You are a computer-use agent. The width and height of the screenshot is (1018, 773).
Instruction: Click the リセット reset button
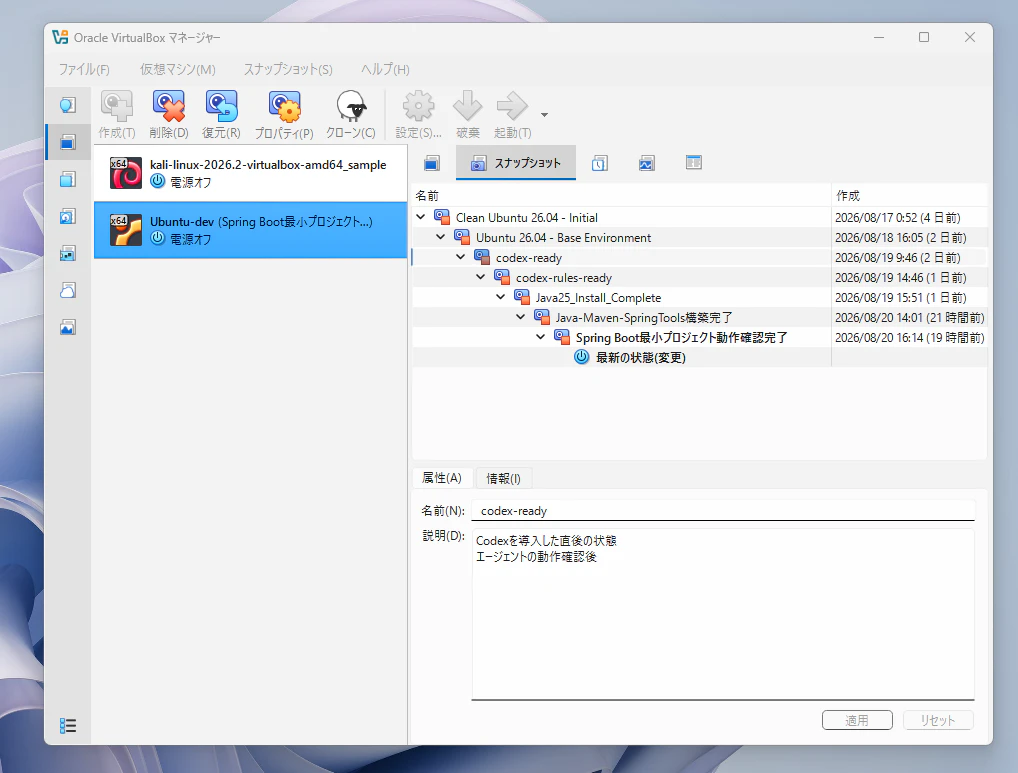(x=937, y=720)
